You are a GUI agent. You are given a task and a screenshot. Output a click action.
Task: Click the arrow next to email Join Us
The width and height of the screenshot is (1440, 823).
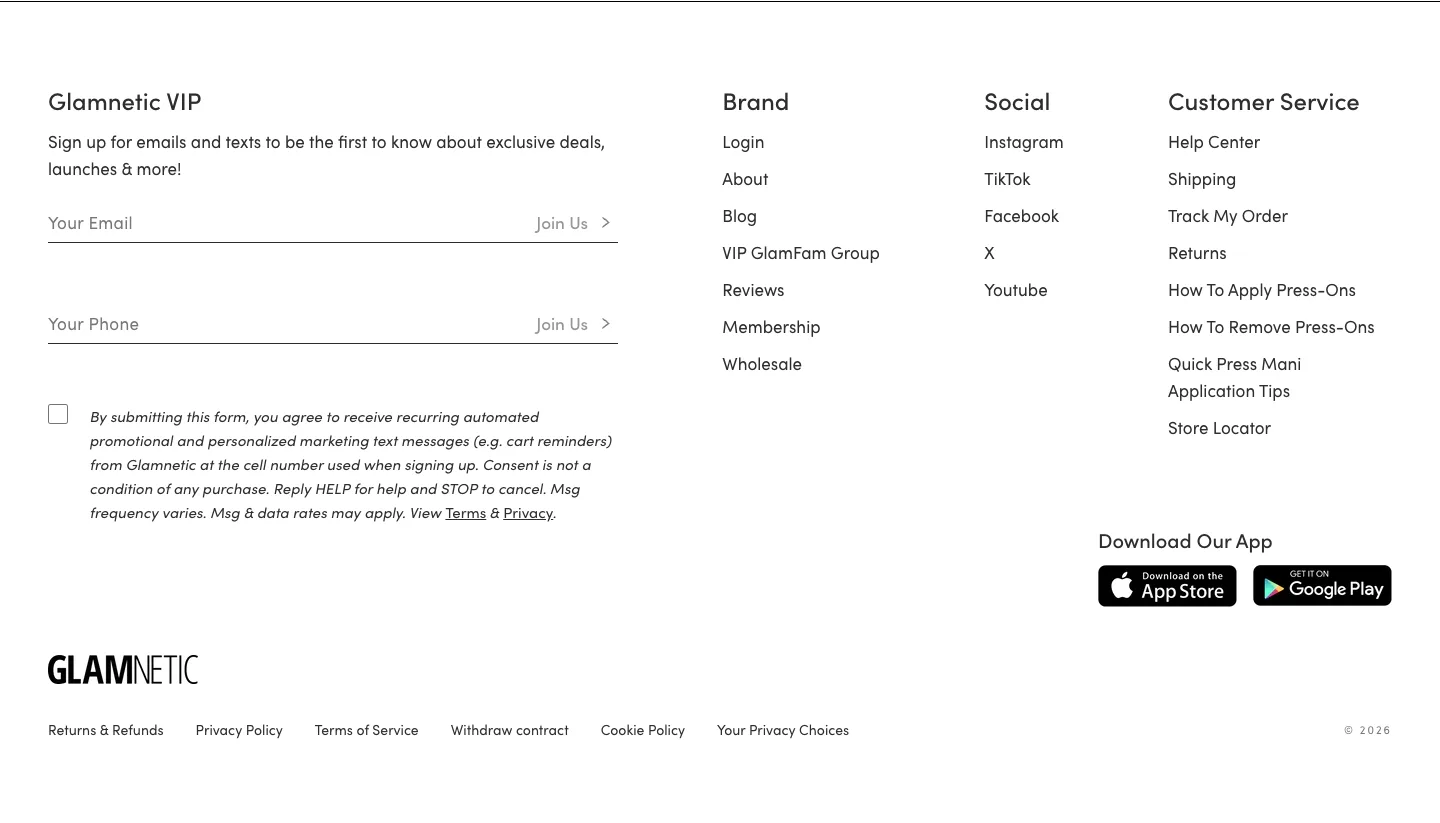click(605, 223)
